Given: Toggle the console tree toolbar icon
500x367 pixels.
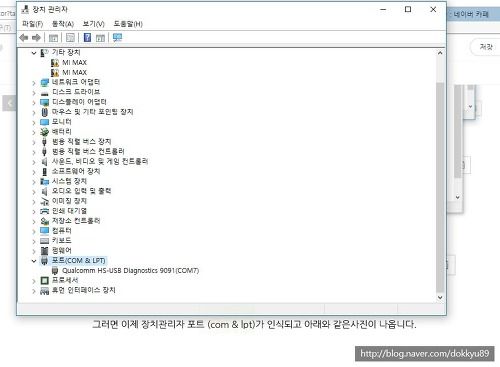Looking at the screenshot, I should click(53, 38).
